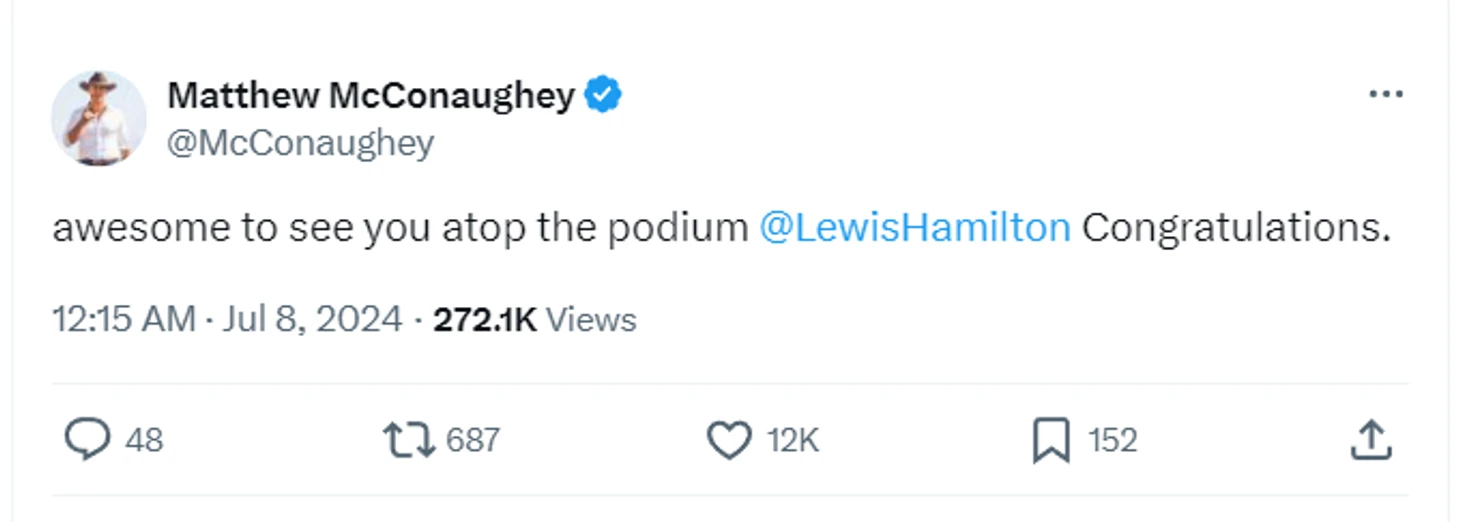Open Matthew McConaughey's profile picture

[x=99, y=118]
